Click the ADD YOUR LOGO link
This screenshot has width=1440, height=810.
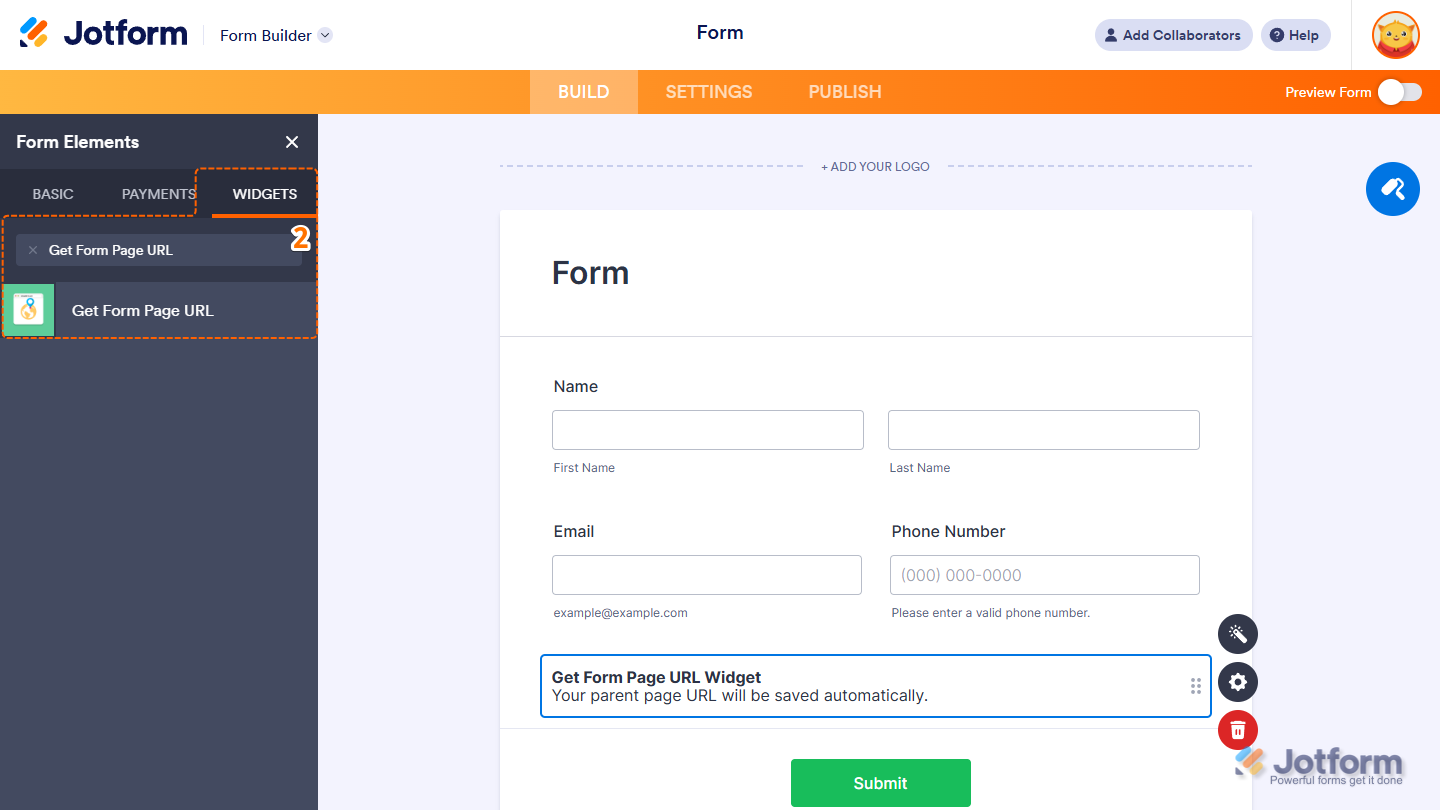[x=875, y=166]
